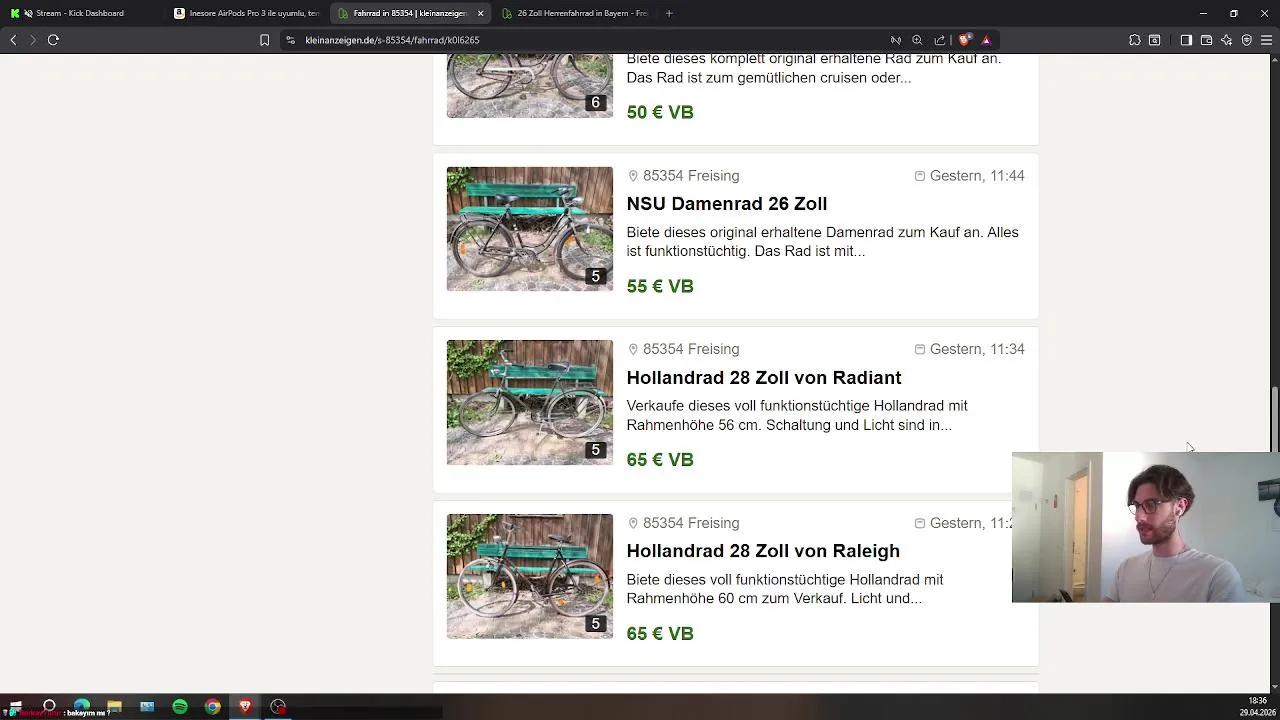Open Brave VPN shield icon
This screenshot has width=1280, height=720.
[1246, 40]
